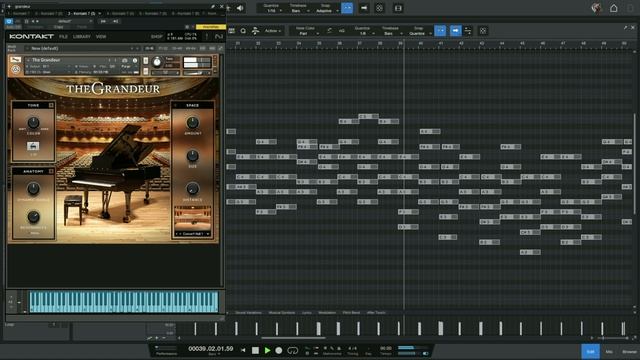
Task: Click the instrument wrench icon for The Grandeur
Action: tap(16, 60)
